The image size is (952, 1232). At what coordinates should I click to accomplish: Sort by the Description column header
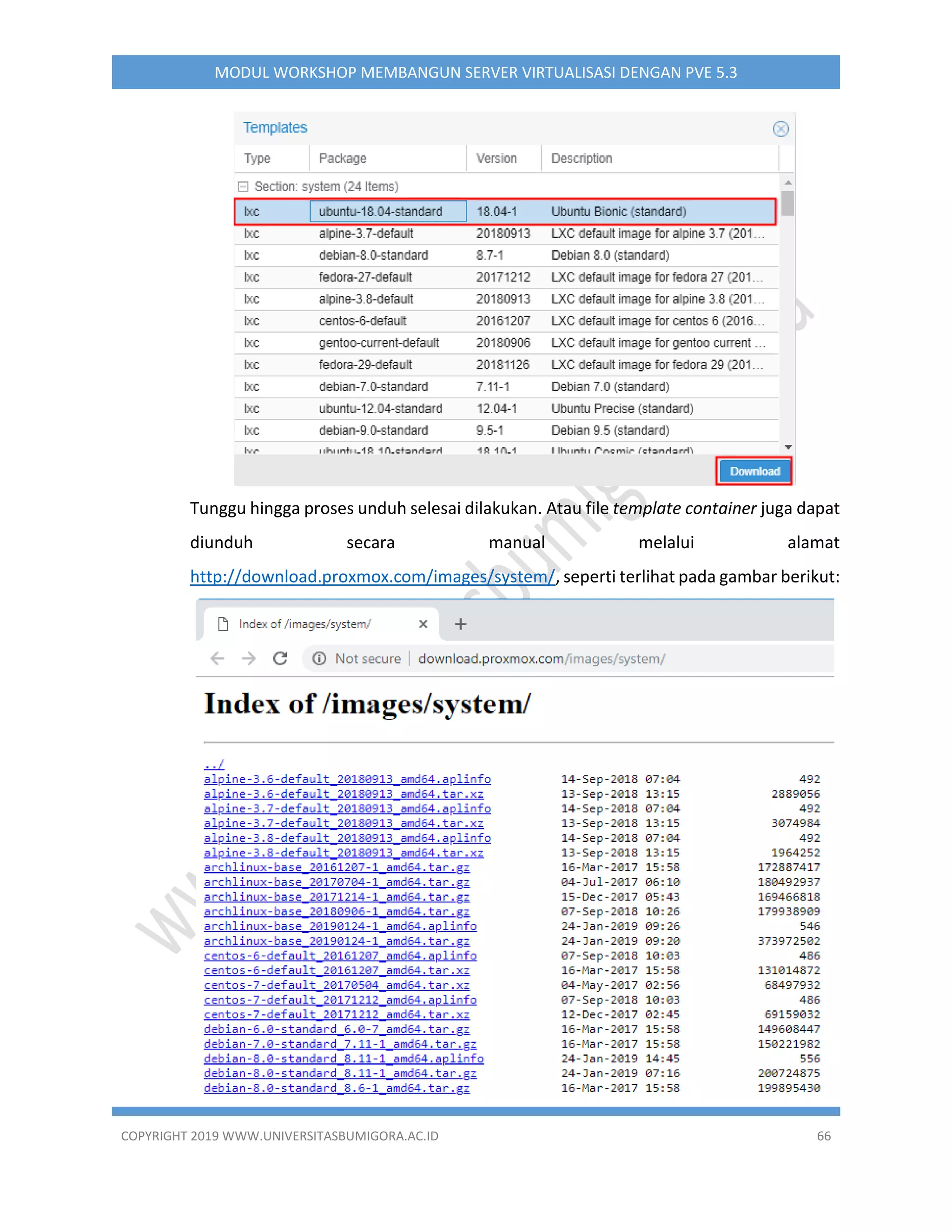[x=660, y=159]
